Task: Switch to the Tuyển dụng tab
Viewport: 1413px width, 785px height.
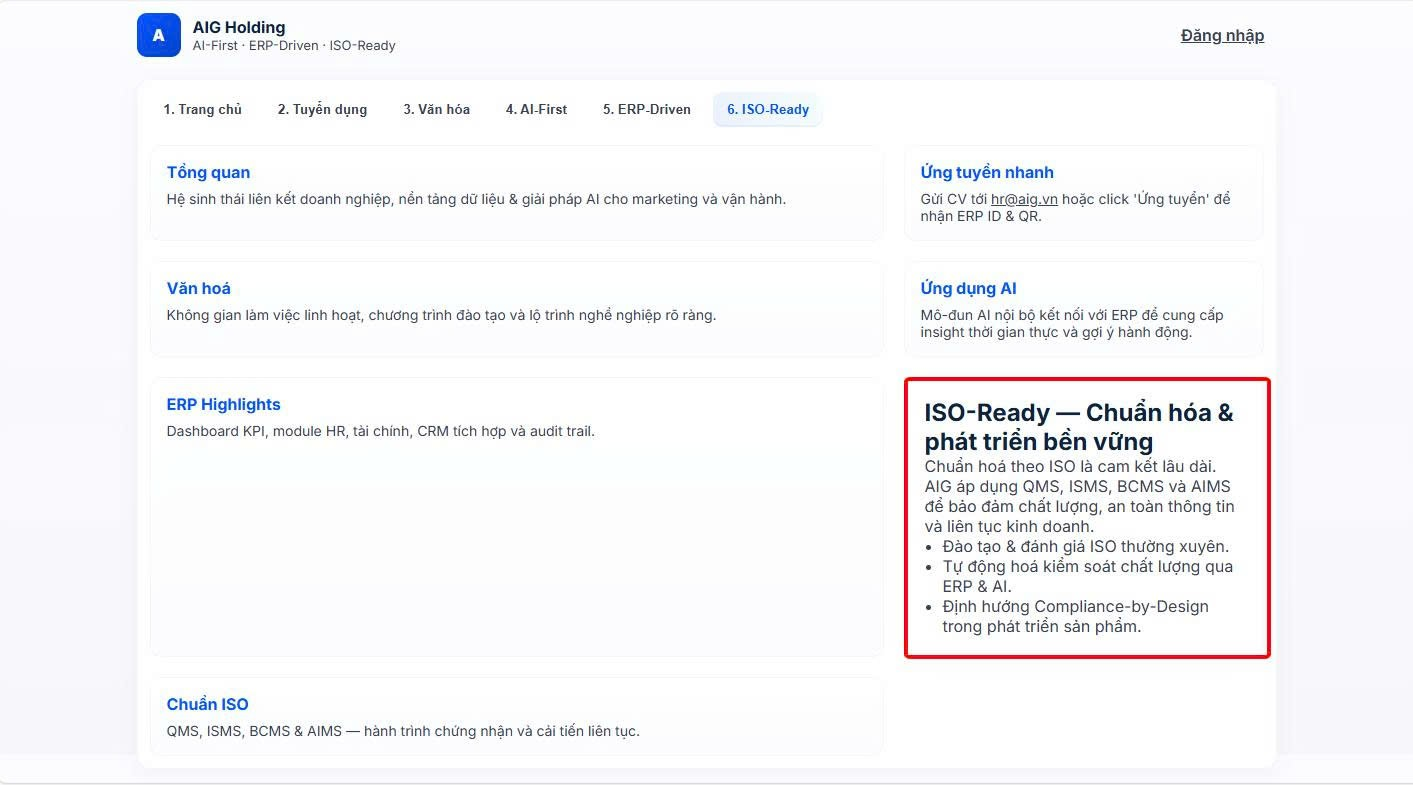Action: click(x=322, y=109)
